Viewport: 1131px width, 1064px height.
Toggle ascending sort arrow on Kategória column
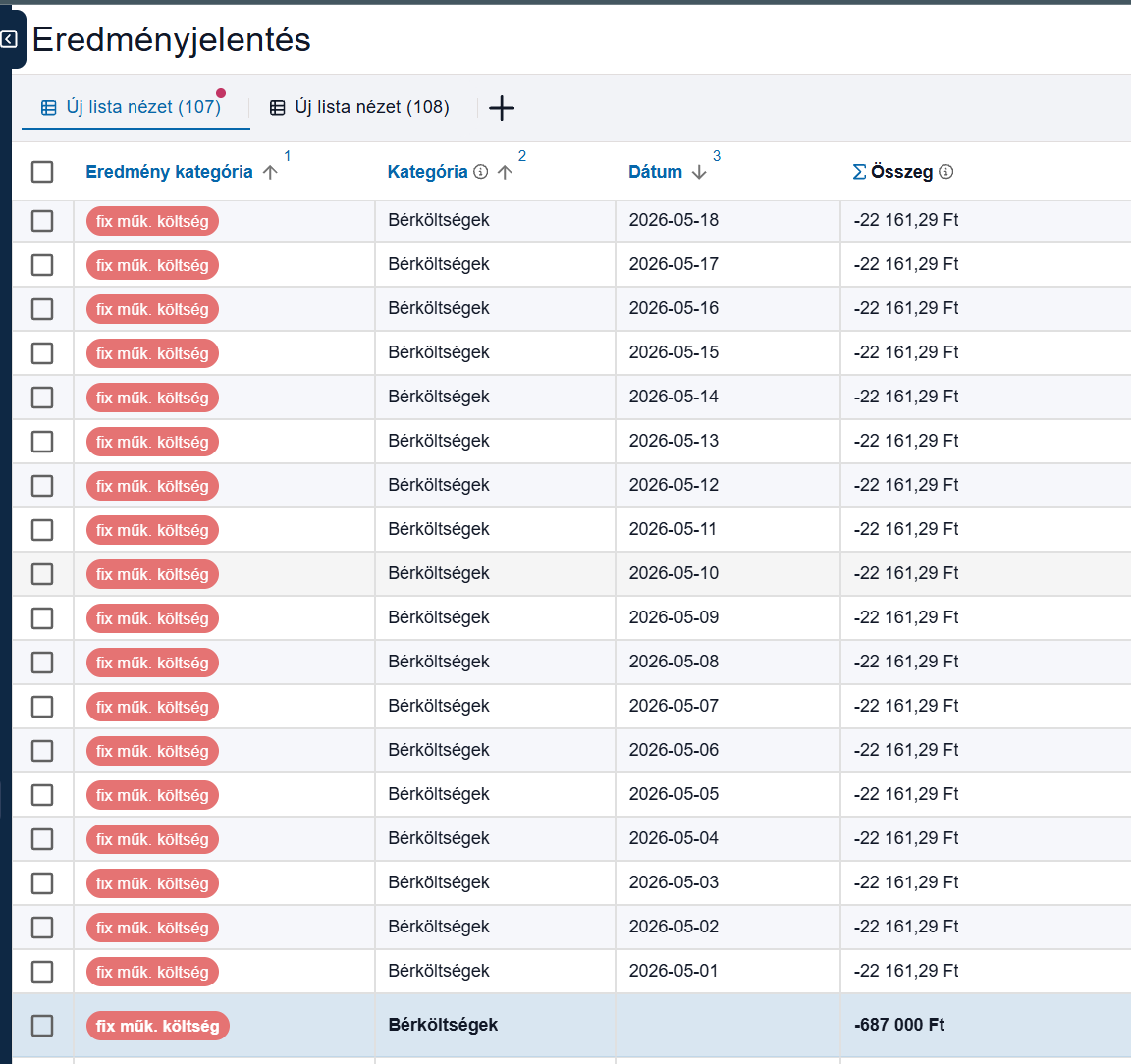point(505,172)
